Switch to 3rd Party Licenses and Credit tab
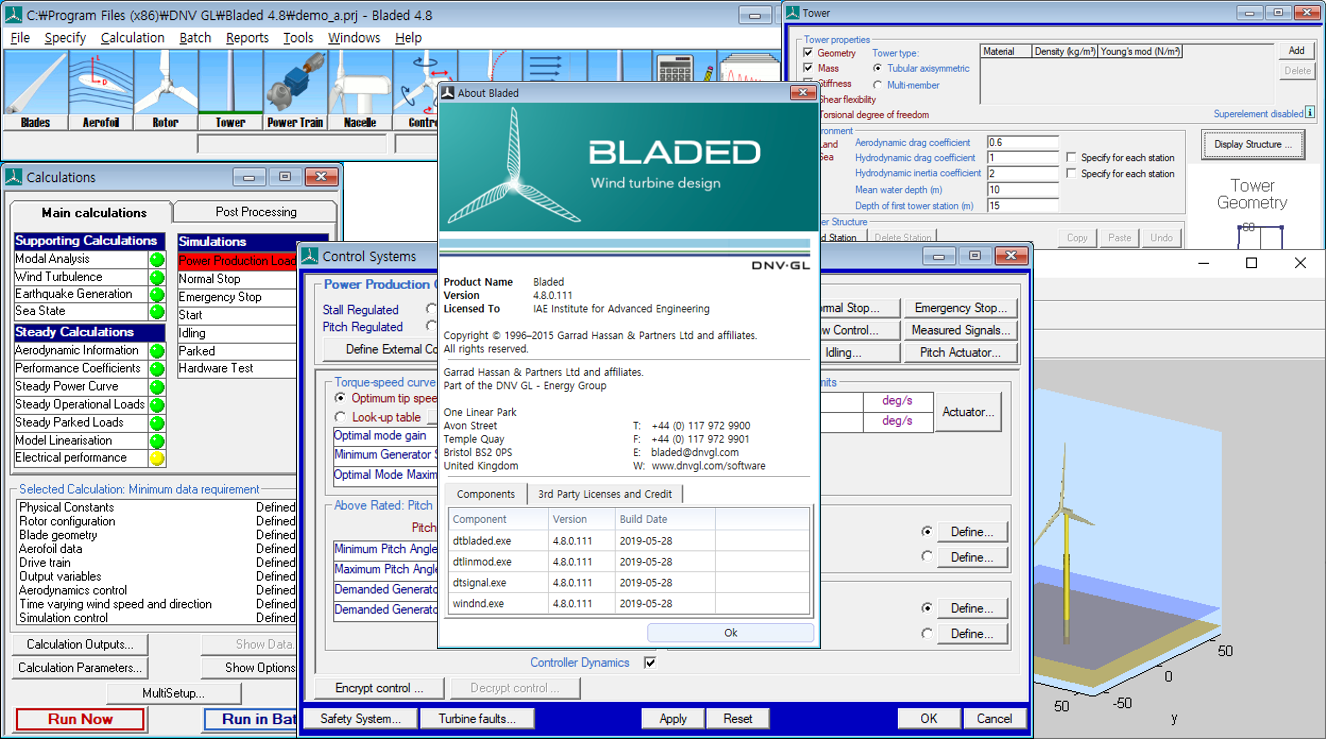This screenshot has width=1327, height=740. [x=605, y=494]
